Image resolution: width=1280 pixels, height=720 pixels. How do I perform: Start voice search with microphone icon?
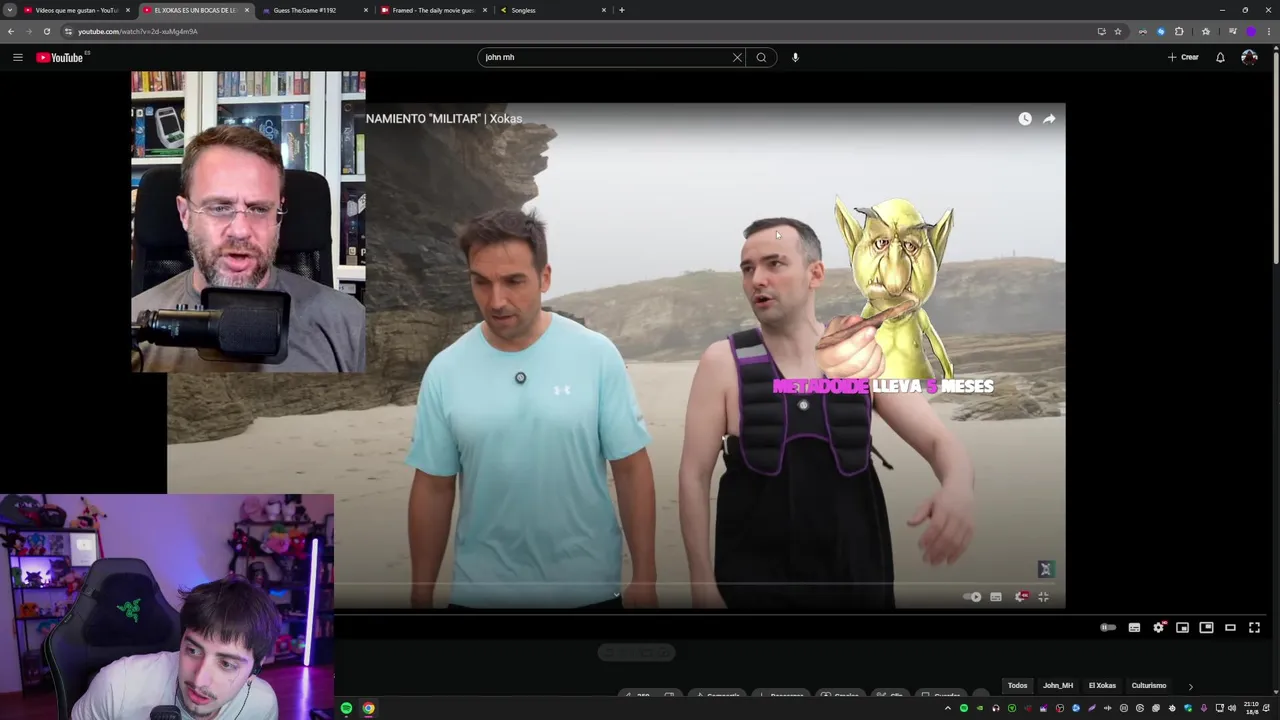[x=795, y=57]
